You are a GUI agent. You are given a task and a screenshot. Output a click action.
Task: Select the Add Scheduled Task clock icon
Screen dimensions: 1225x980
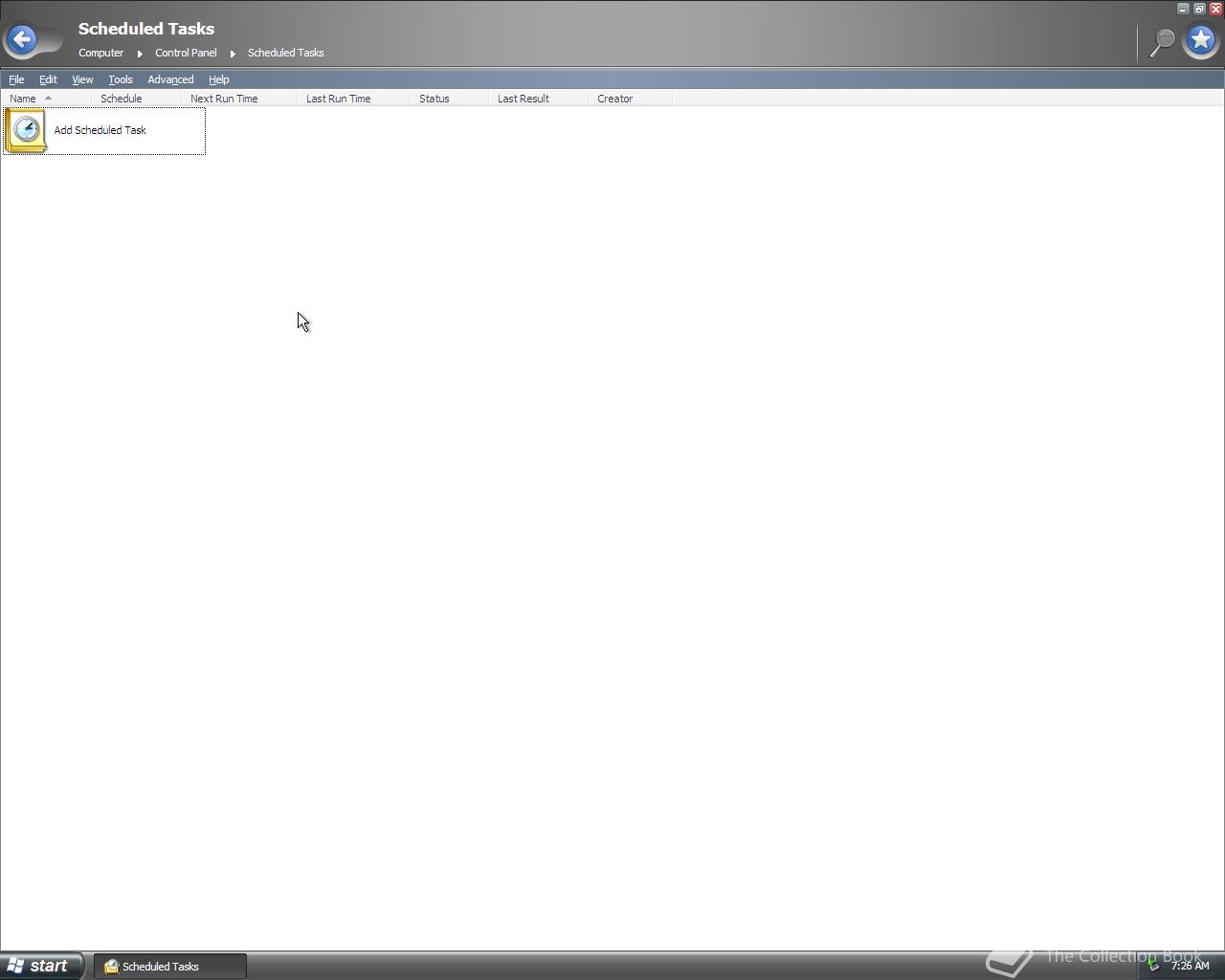point(26,130)
